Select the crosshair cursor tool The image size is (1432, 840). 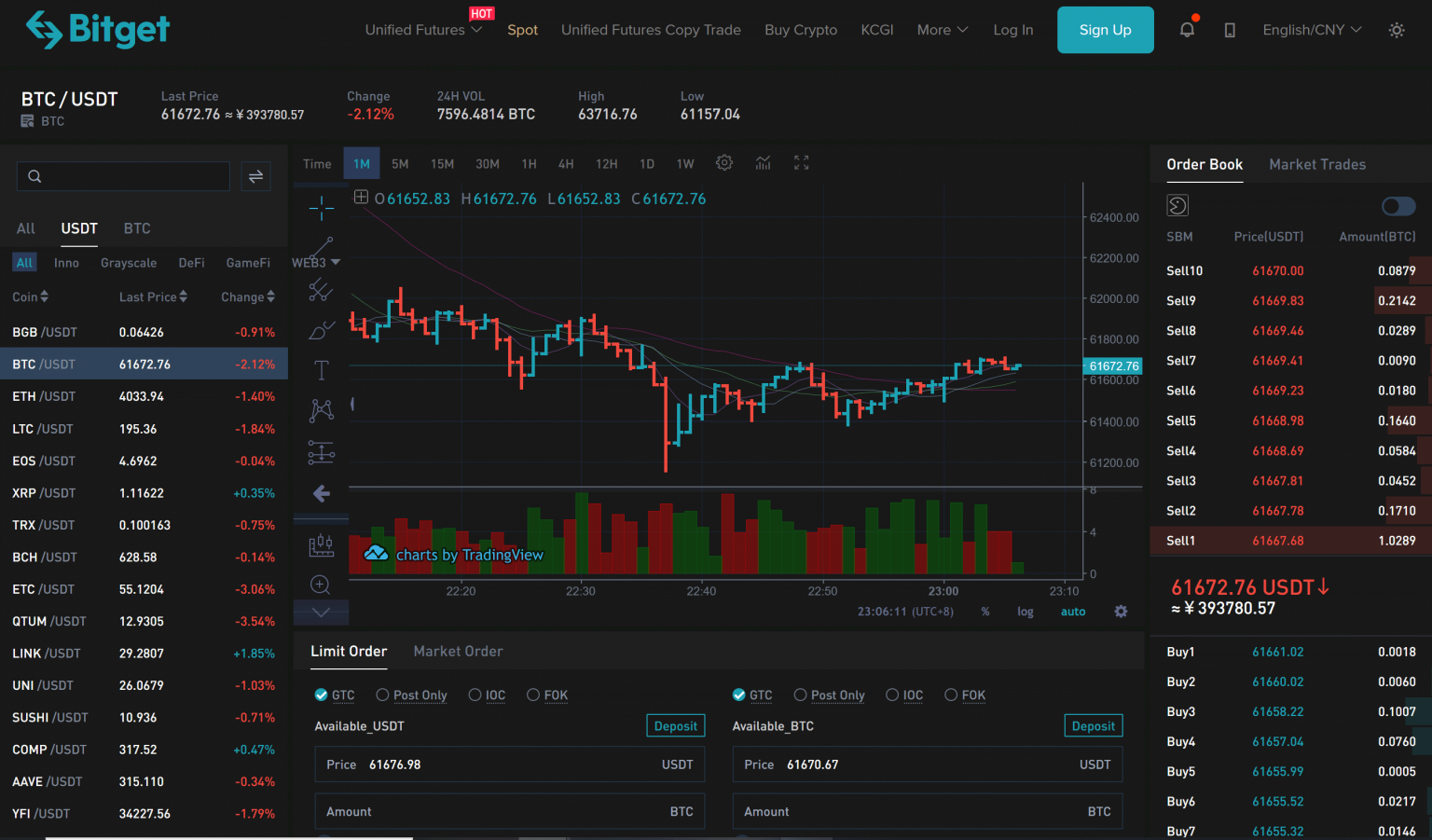(x=321, y=207)
